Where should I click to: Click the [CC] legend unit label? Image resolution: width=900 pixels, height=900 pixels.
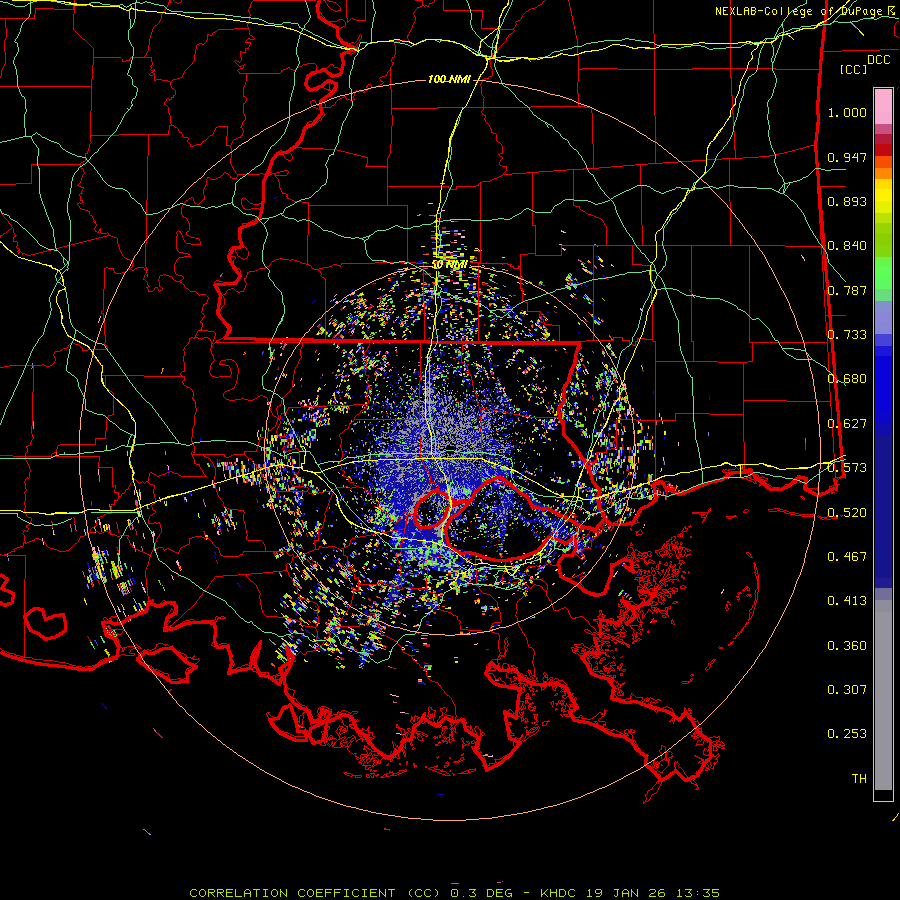(854, 69)
